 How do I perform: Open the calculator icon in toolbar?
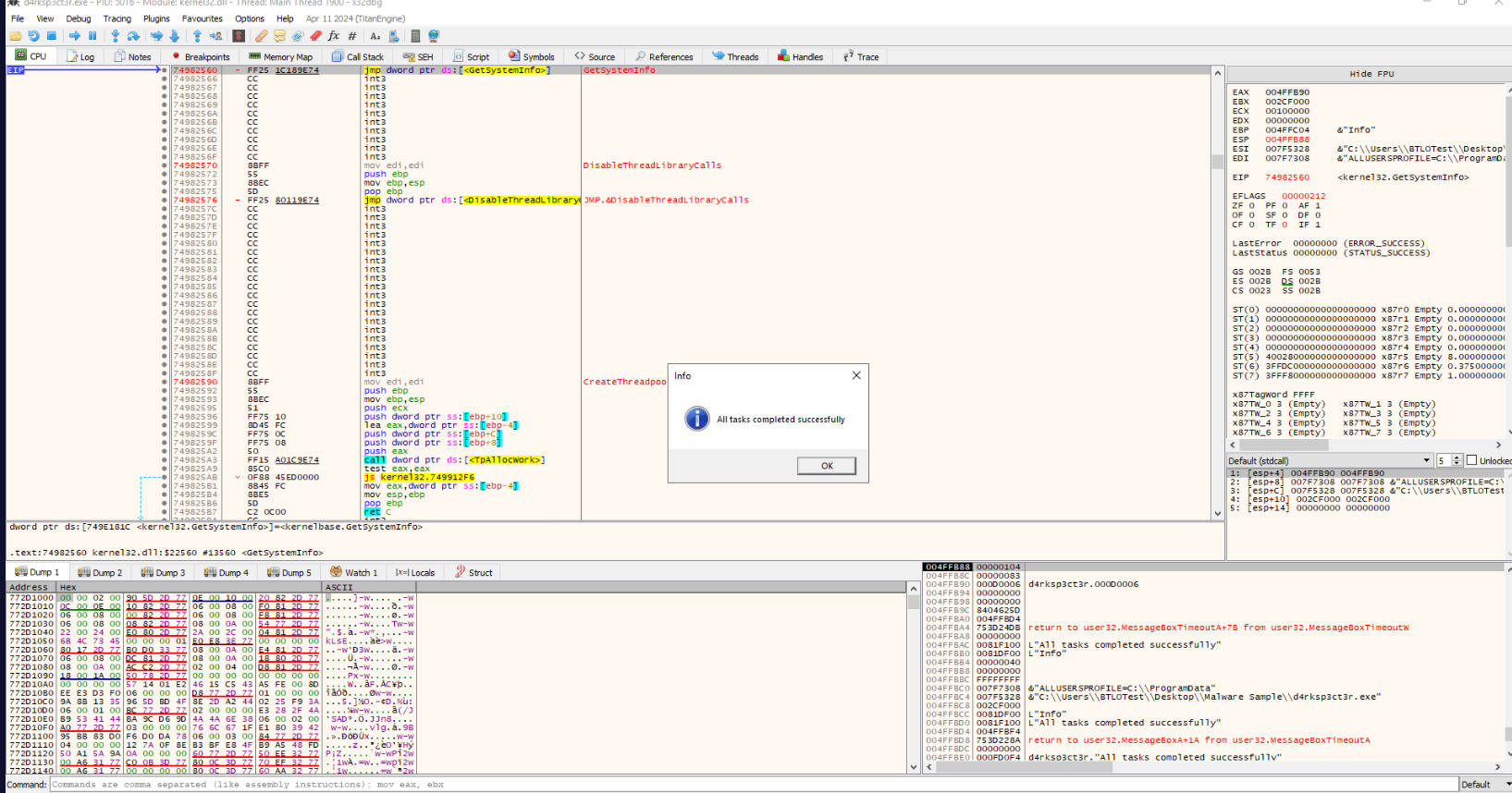tap(415, 36)
